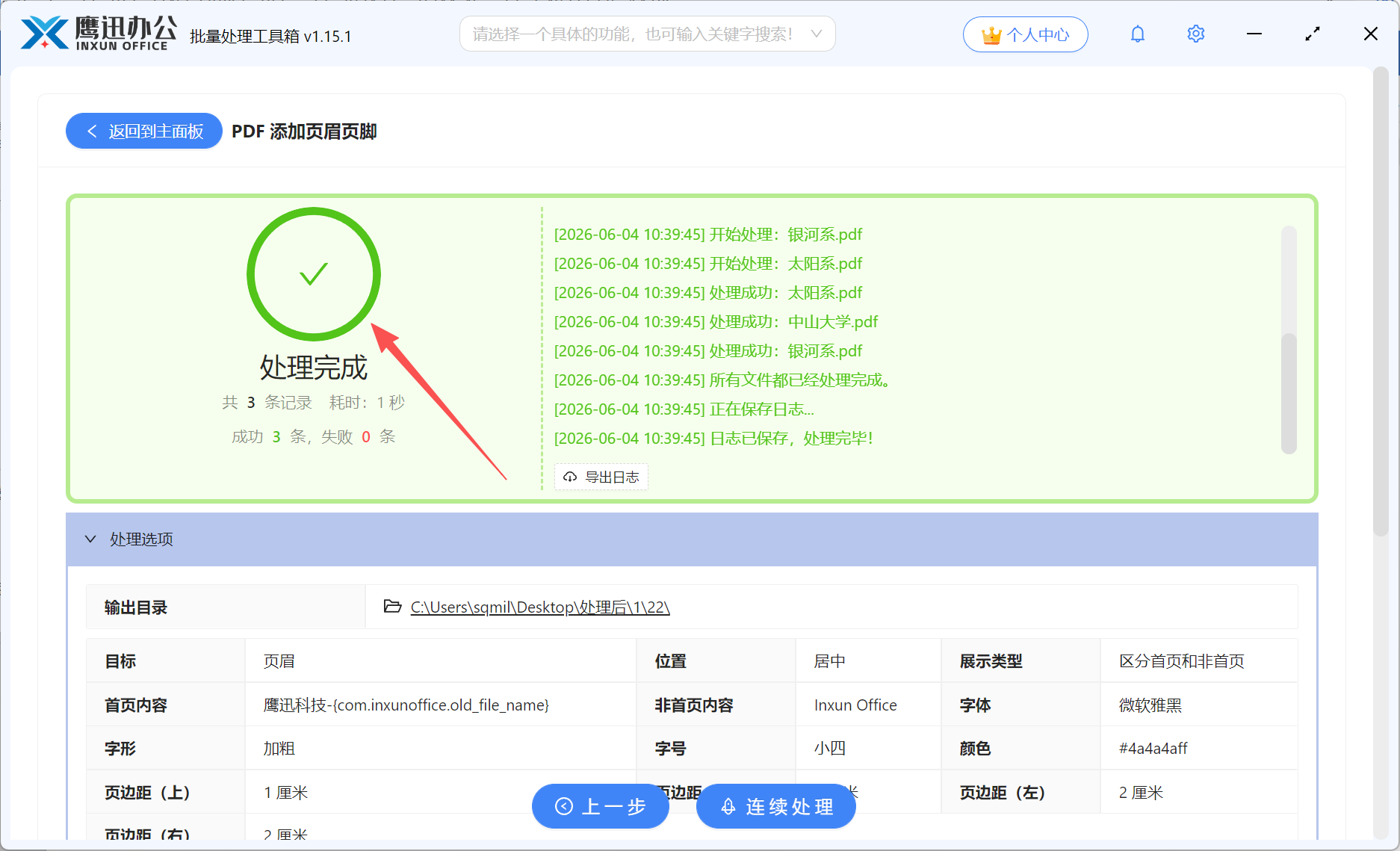Select the log line 日志已保存，处理完毕
Viewport: 1400px width, 851px height.
[713, 439]
